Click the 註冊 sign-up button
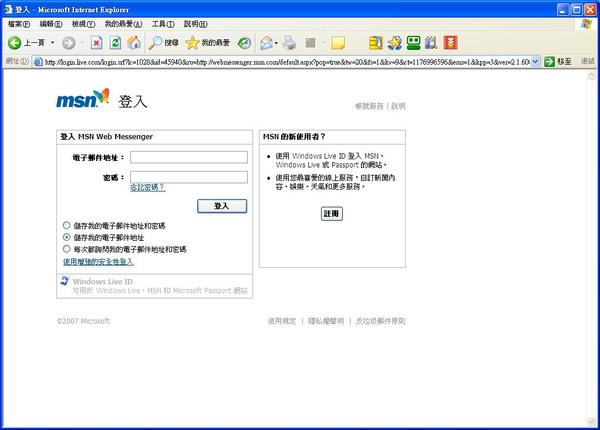 pos(332,213)
